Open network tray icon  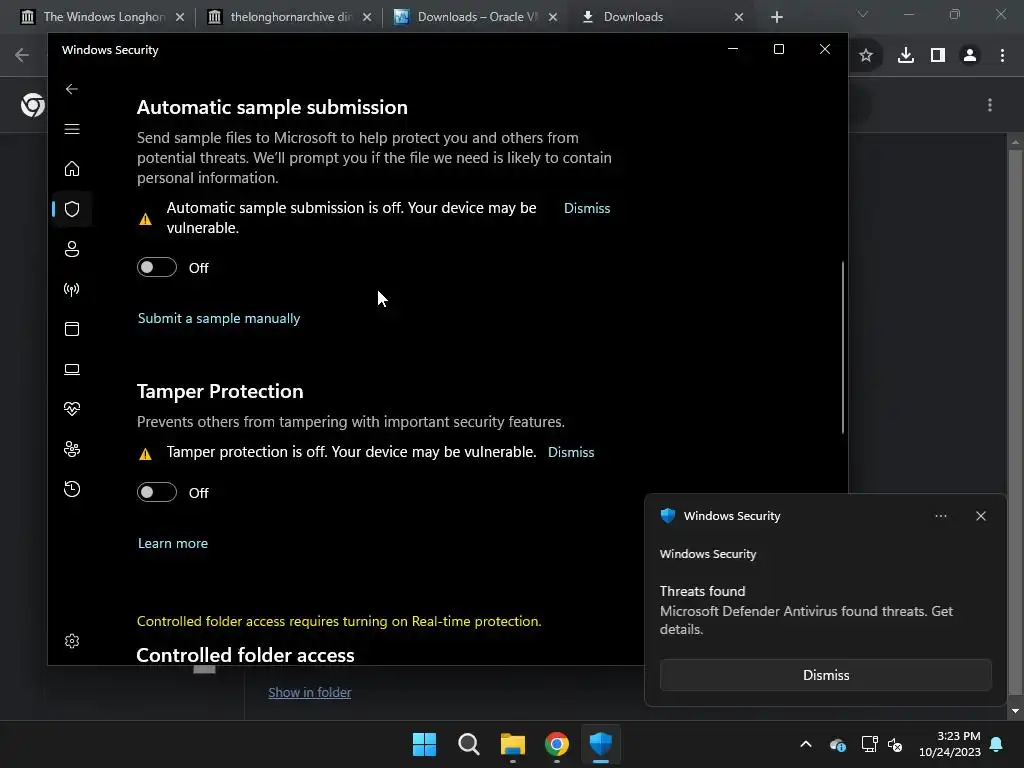(869, 744)
